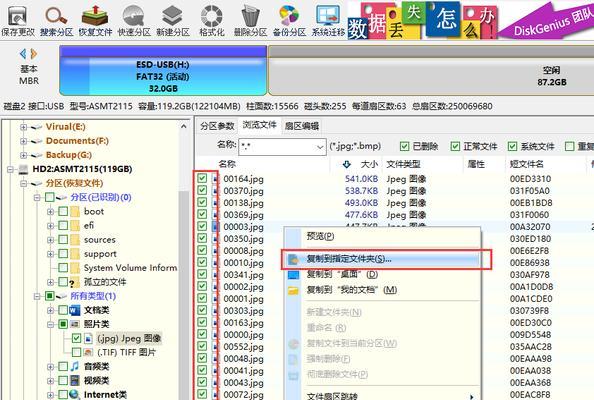594x400 pixels.
Task: Switch to the 浏览文件 tab
Action: [259, 125]
